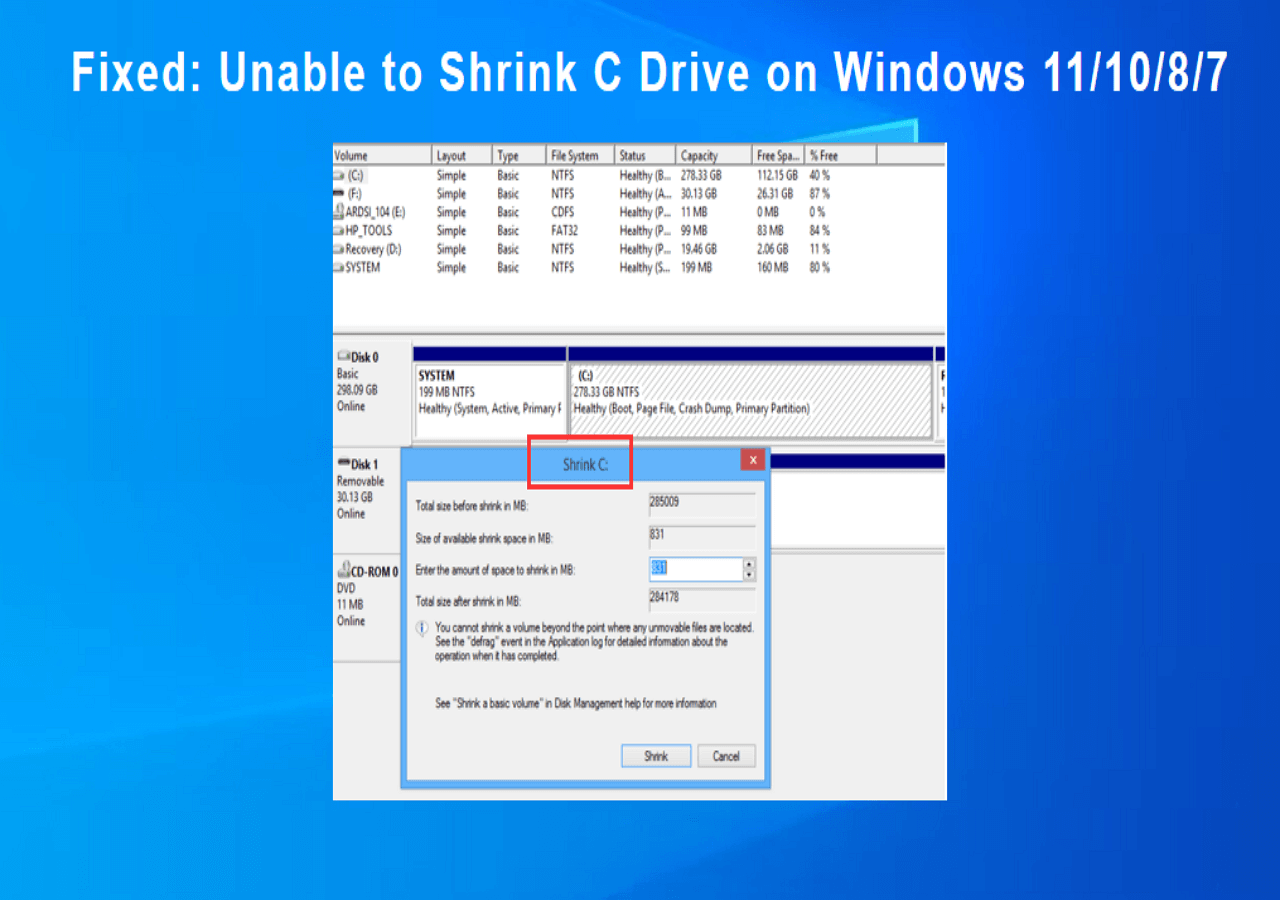This screenshot has height=900, width=1280.
Task: Click the drive icon beside SYSTEM in the volume list
Action: 339,267
